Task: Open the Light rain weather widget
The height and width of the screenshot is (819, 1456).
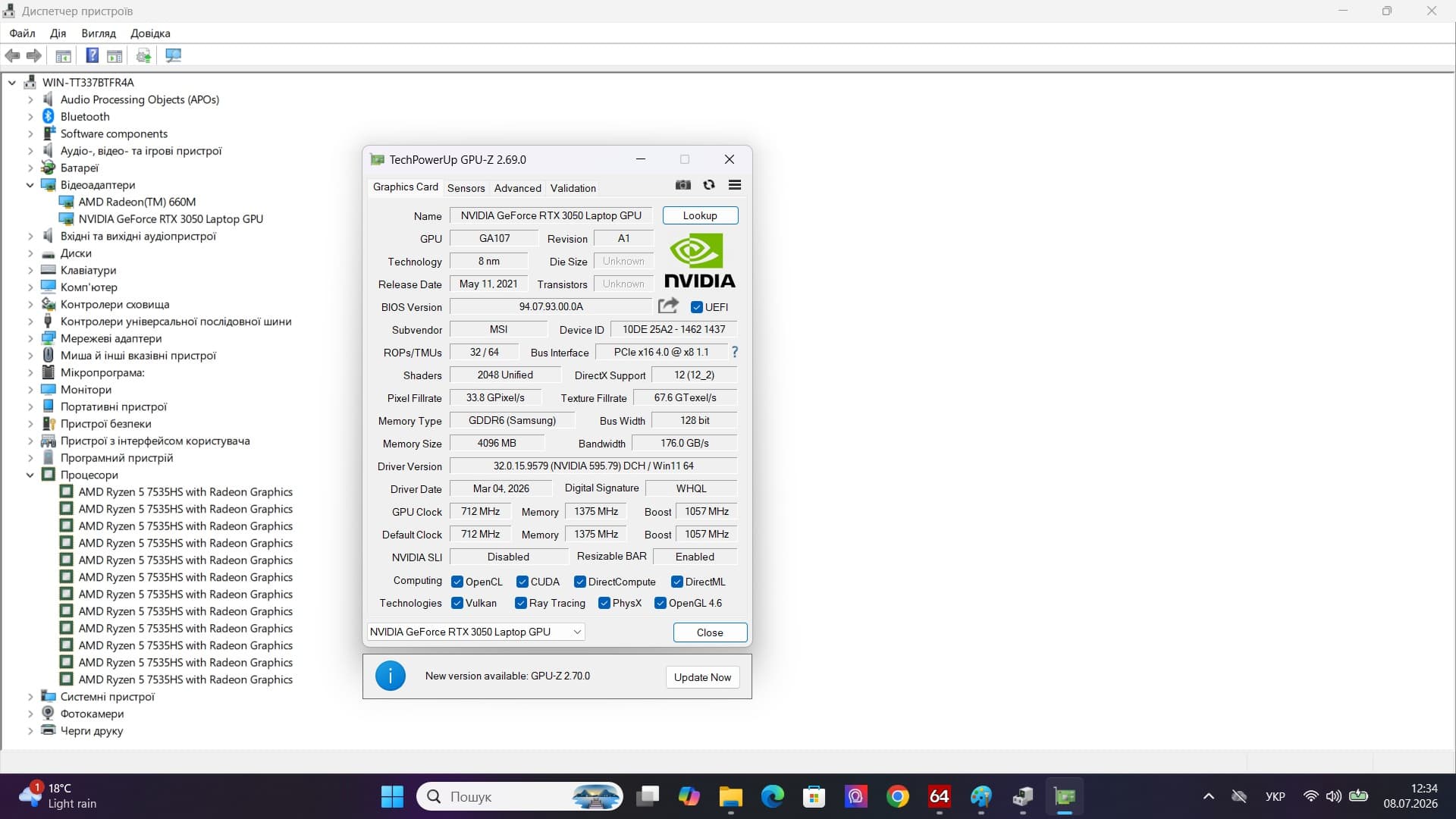Action: [59, 796]
